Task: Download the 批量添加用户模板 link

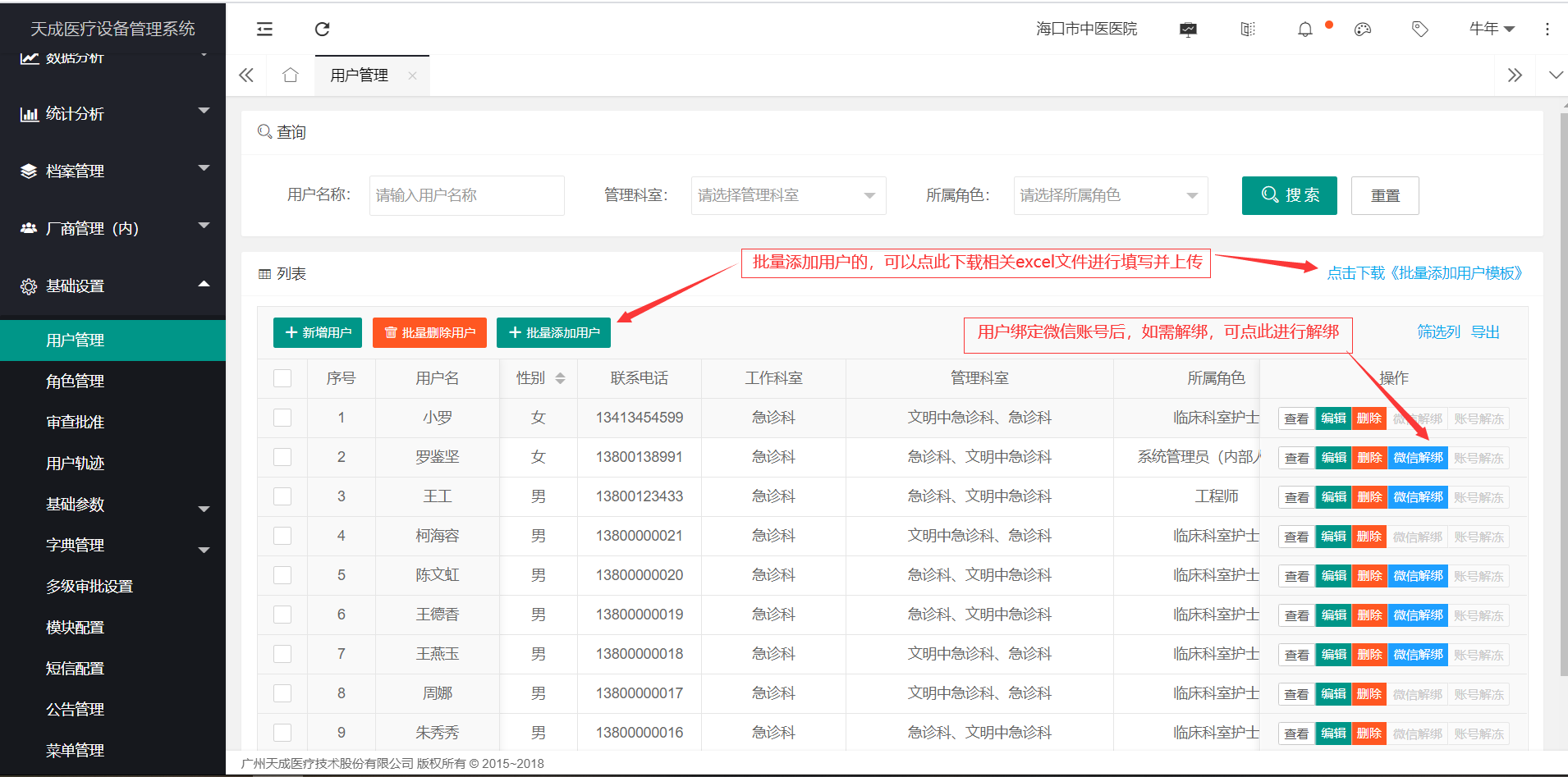Action: pyautogui.click(x=1424, y=273)
